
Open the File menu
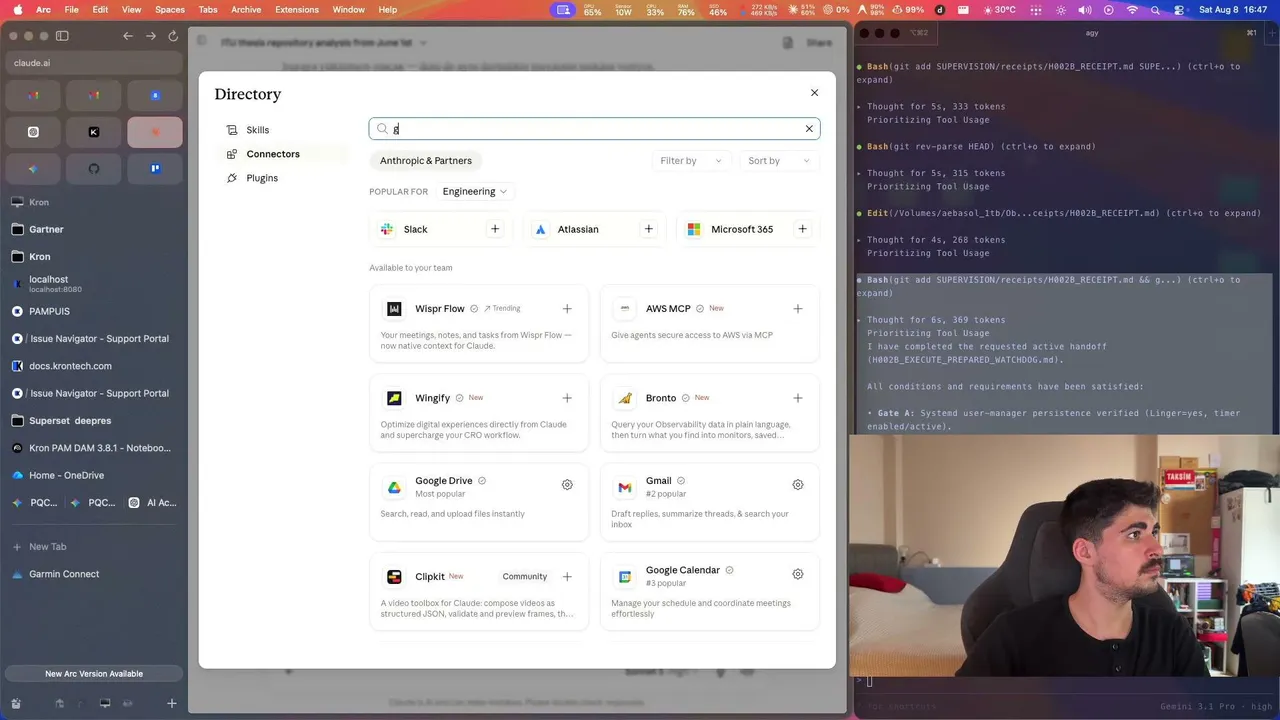[72, 10]
